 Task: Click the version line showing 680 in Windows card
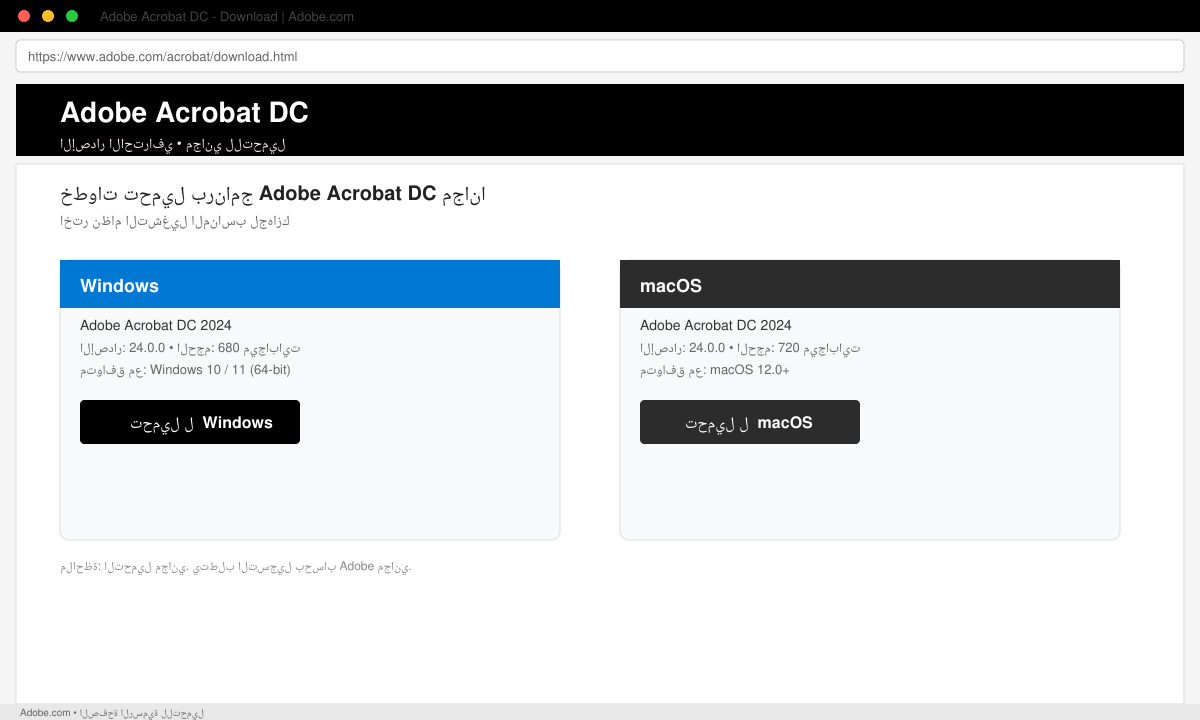[190, 348]
